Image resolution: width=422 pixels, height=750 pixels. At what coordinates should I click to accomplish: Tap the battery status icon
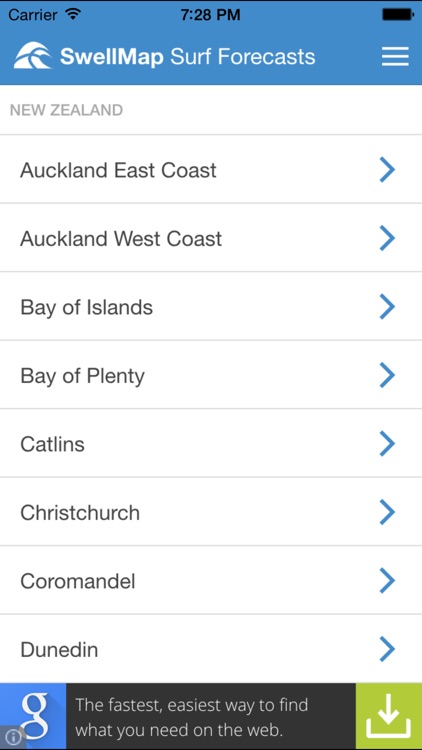click(x=398, y=15)
